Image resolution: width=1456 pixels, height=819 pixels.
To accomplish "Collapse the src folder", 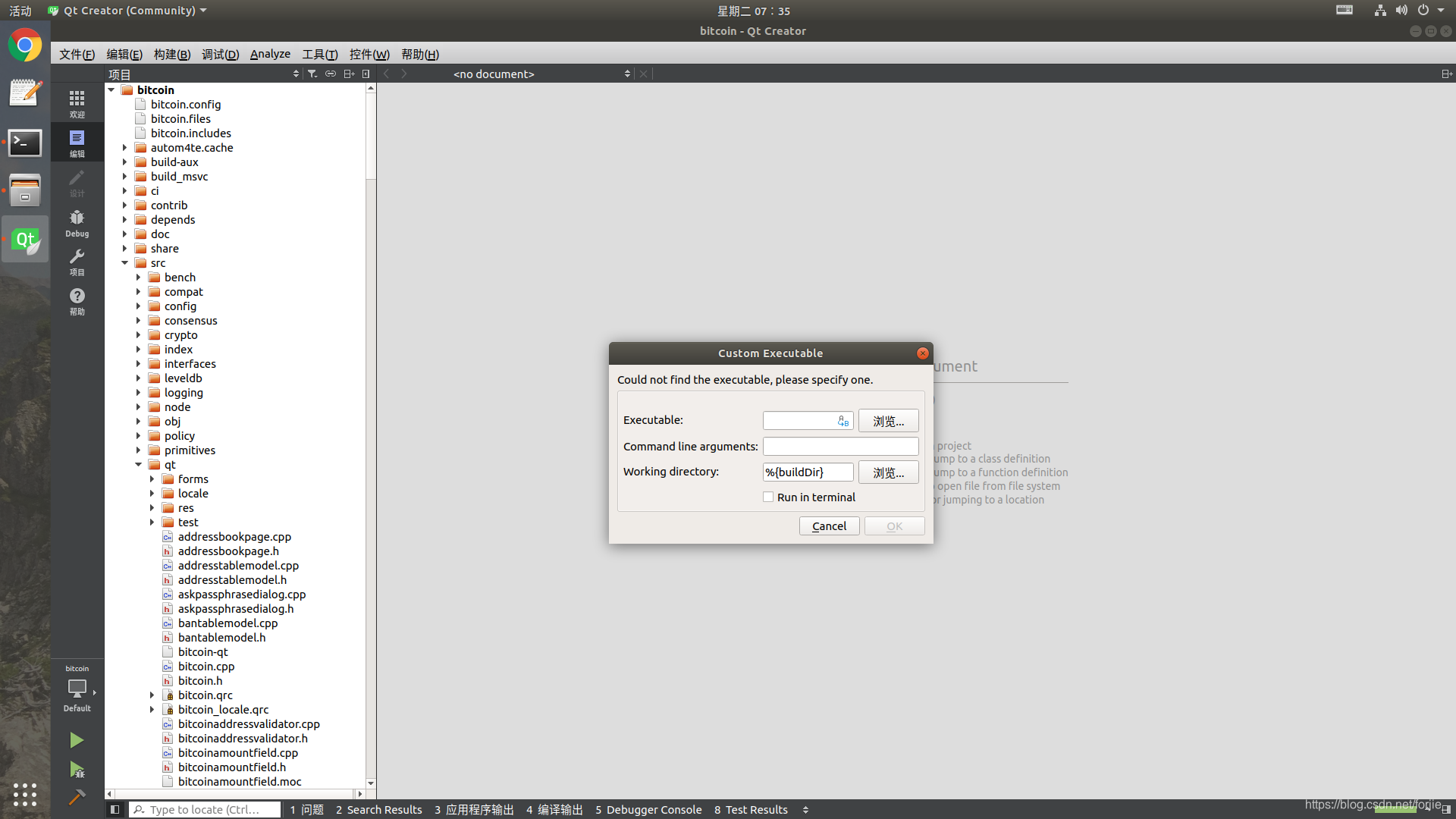I will click(125, 262).
